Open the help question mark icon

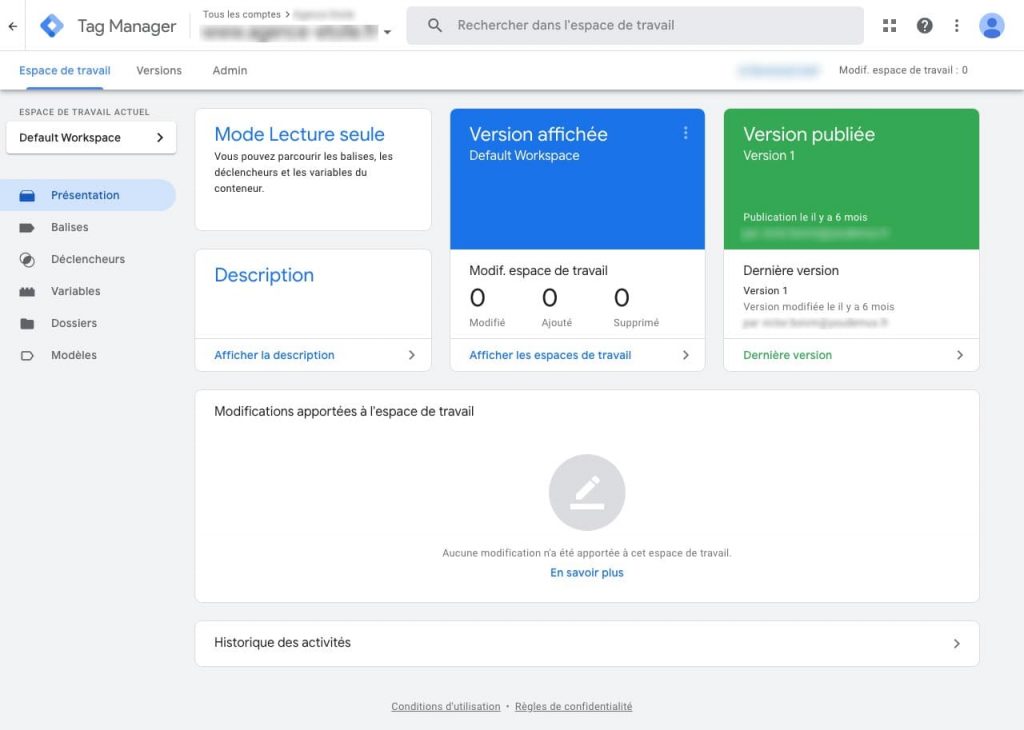tap(924, 26)
